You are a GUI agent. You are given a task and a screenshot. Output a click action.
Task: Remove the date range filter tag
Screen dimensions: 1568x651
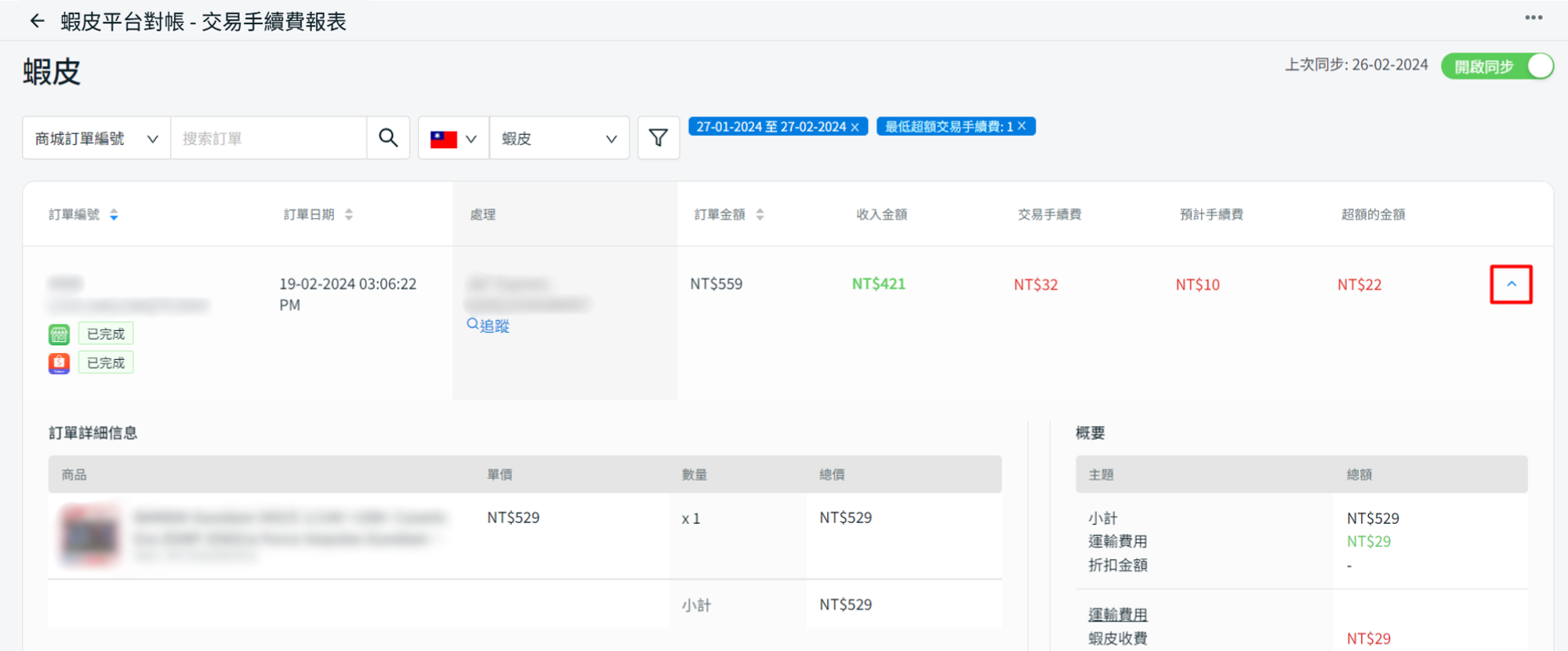(x=855, y=127)
